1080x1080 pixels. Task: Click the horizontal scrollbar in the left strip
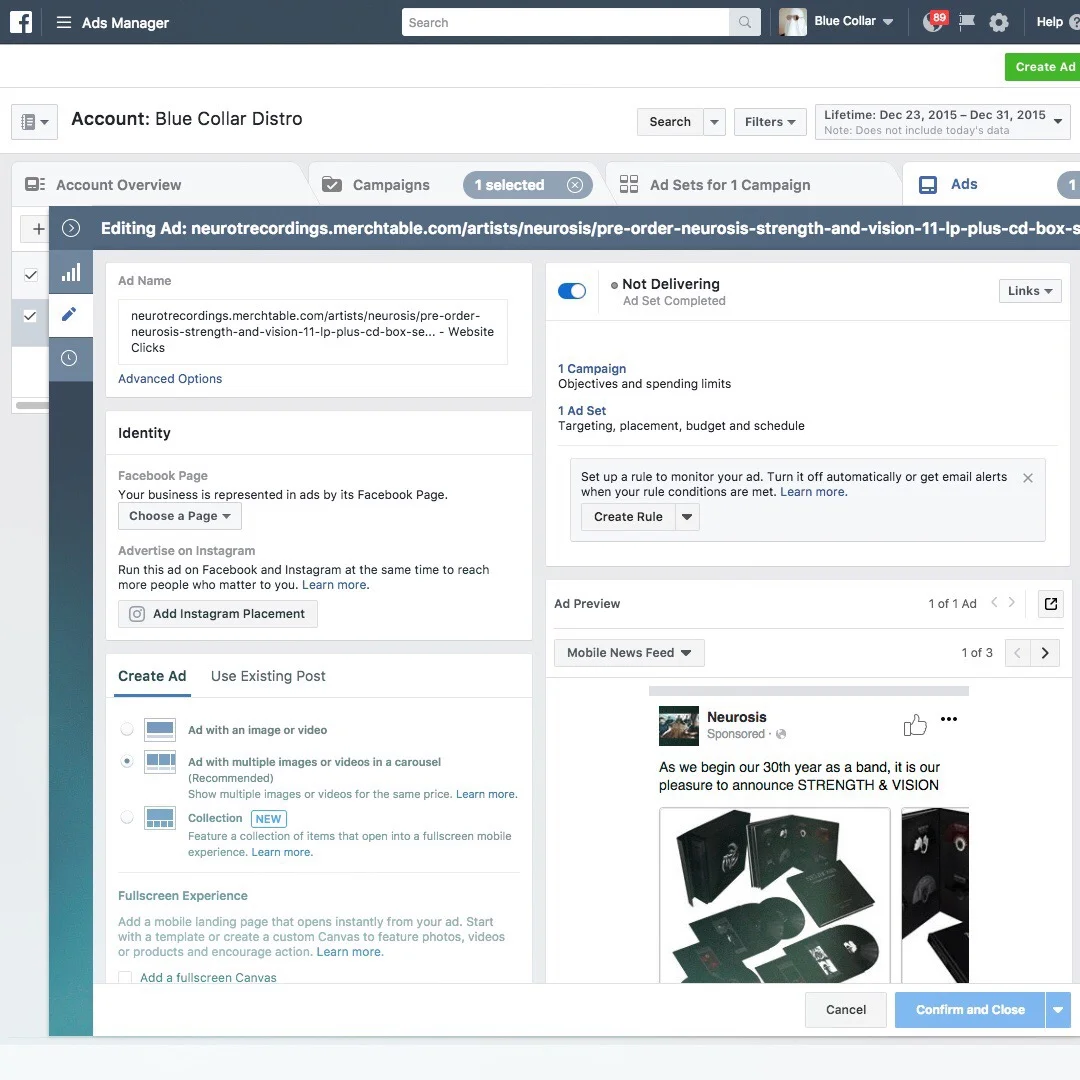click(32, 405)
